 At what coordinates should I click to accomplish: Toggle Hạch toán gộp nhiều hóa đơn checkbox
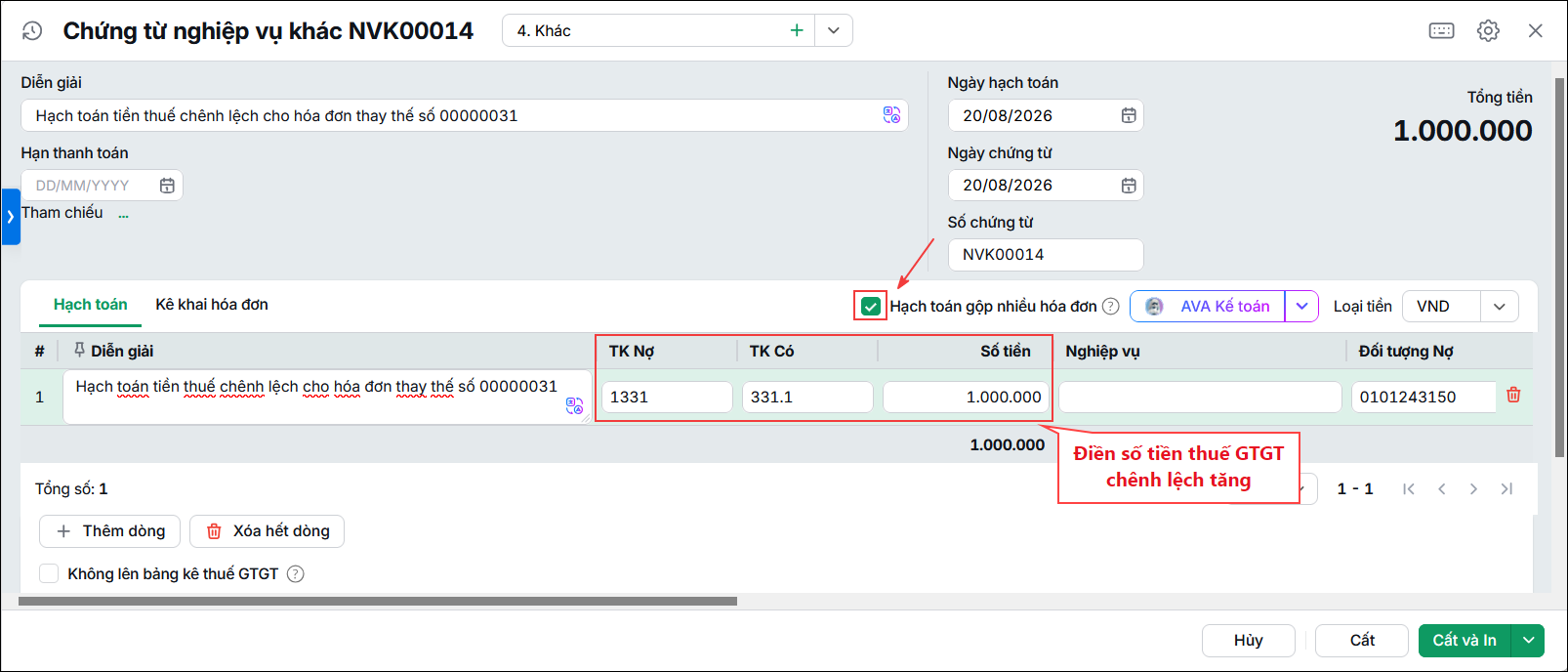point(871,307)
